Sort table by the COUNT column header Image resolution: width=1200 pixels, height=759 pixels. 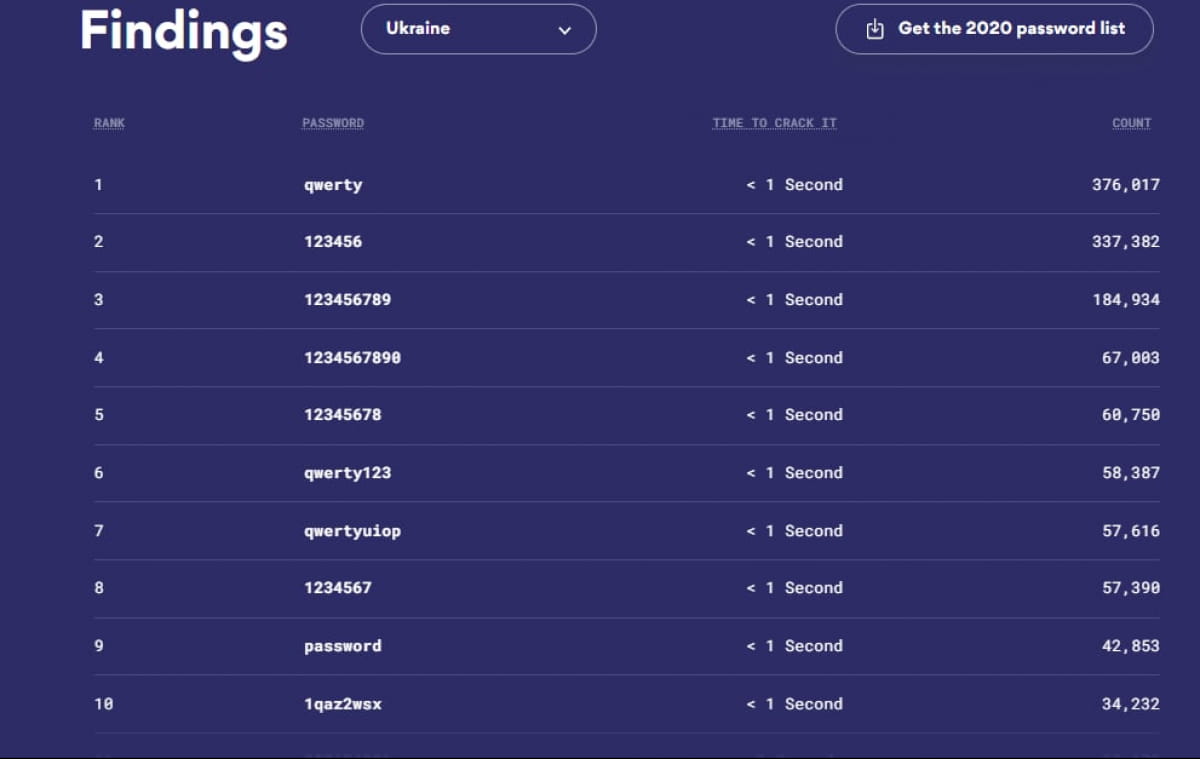click(x=1131, y=123)
